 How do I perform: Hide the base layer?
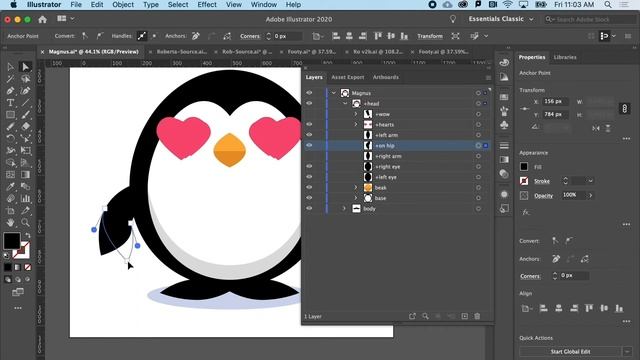[309, 198]
